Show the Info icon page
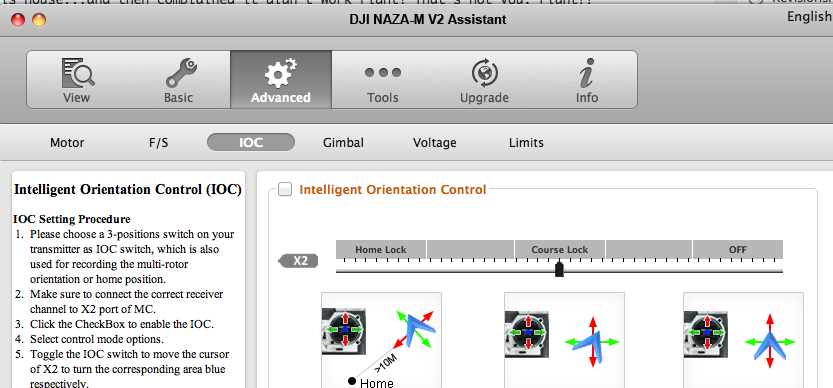 pyautogui.click(x=587, y=73)
